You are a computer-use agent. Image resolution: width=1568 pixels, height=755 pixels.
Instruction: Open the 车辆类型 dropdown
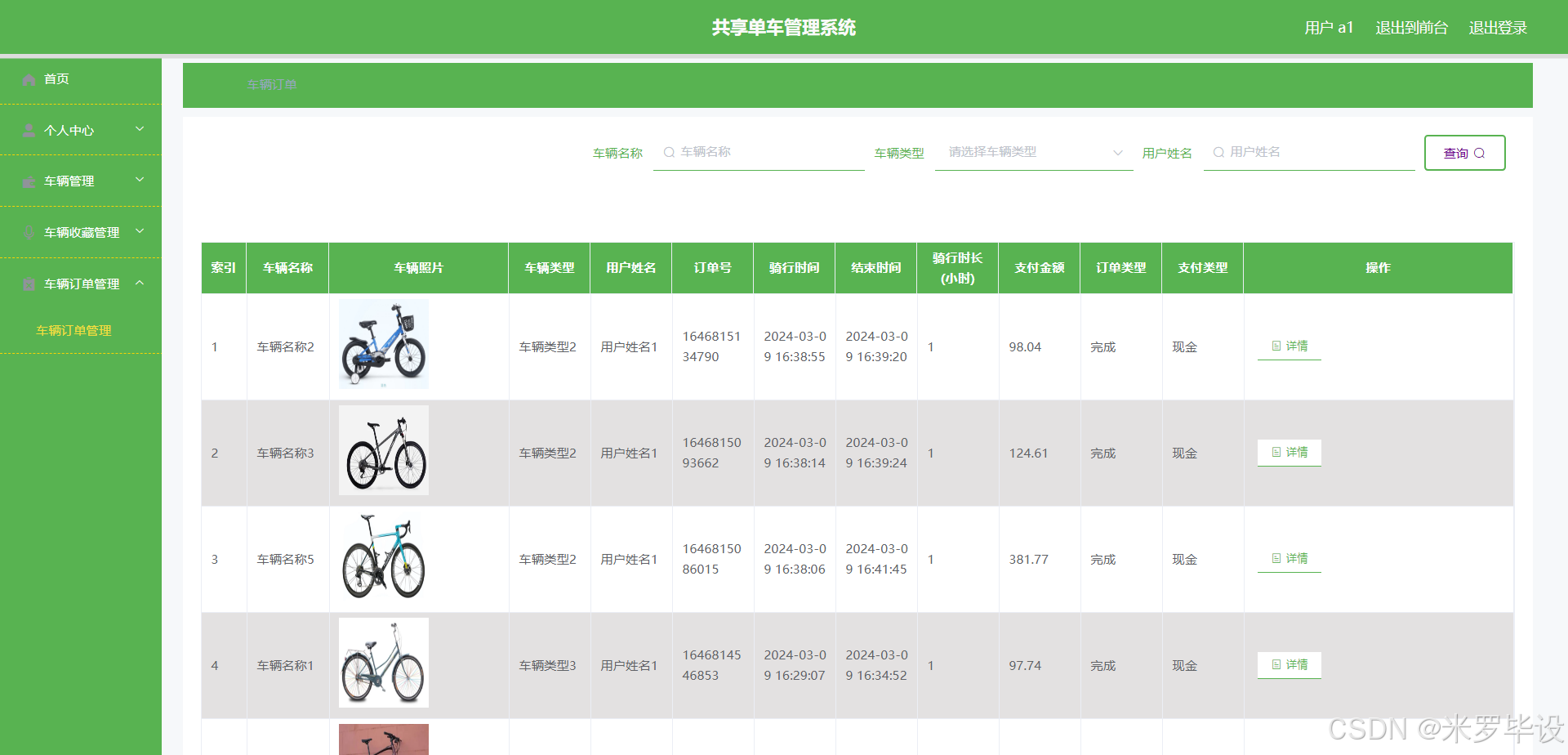[x=1034, y=153]
